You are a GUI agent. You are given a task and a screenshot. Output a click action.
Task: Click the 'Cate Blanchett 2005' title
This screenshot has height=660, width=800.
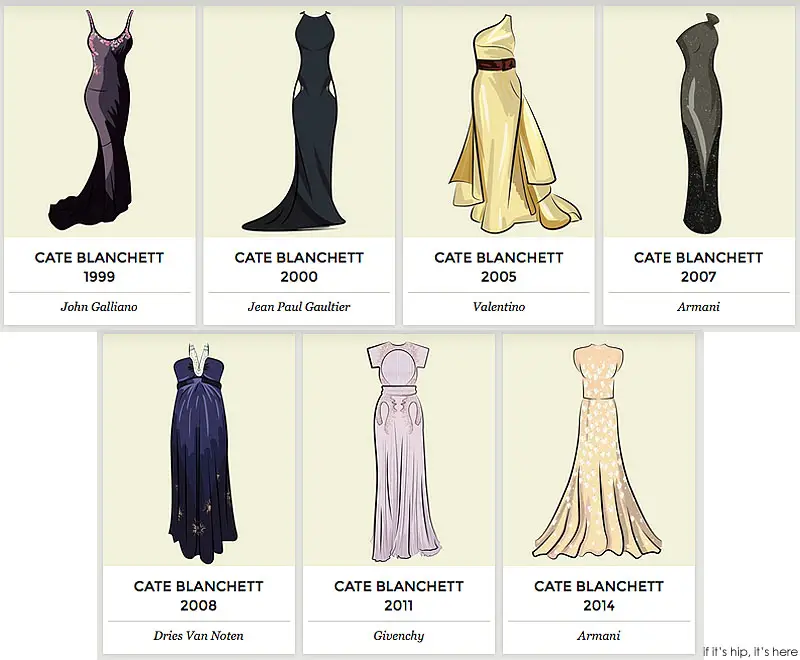click(x=498, y=267)
